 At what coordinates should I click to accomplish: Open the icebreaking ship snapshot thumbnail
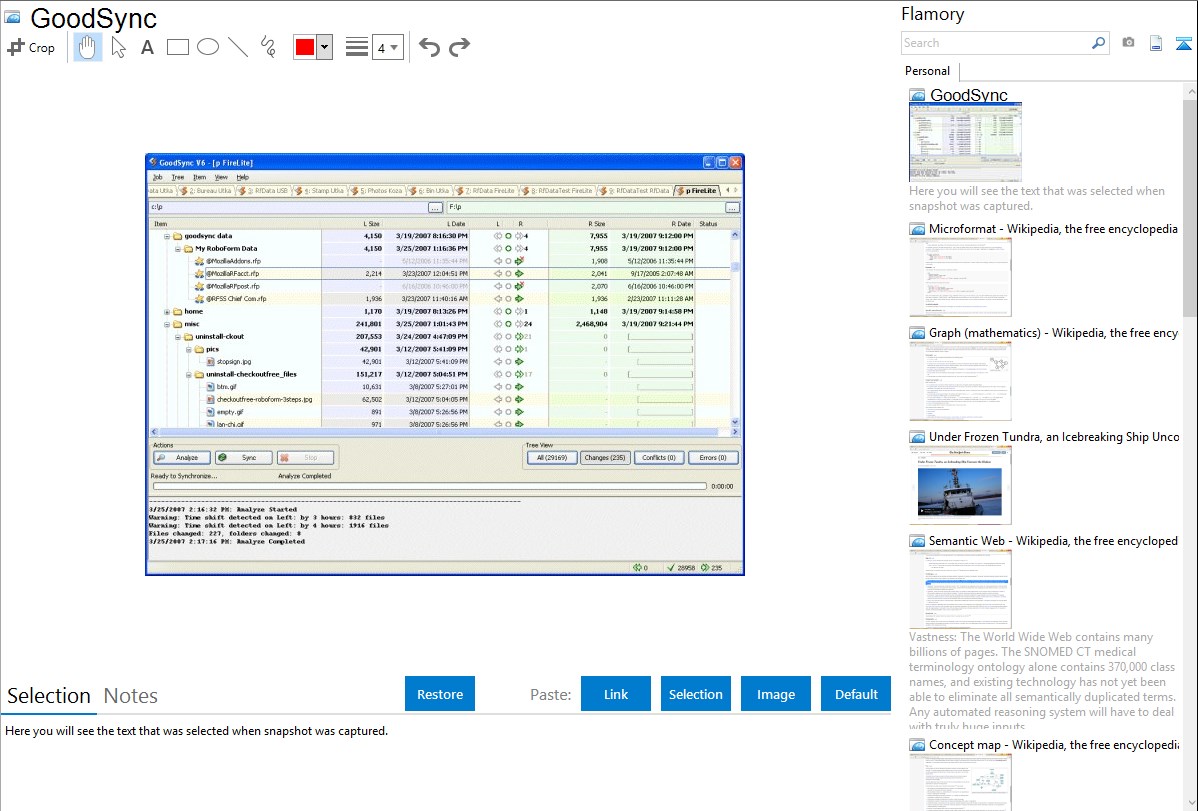pos(960,485)
